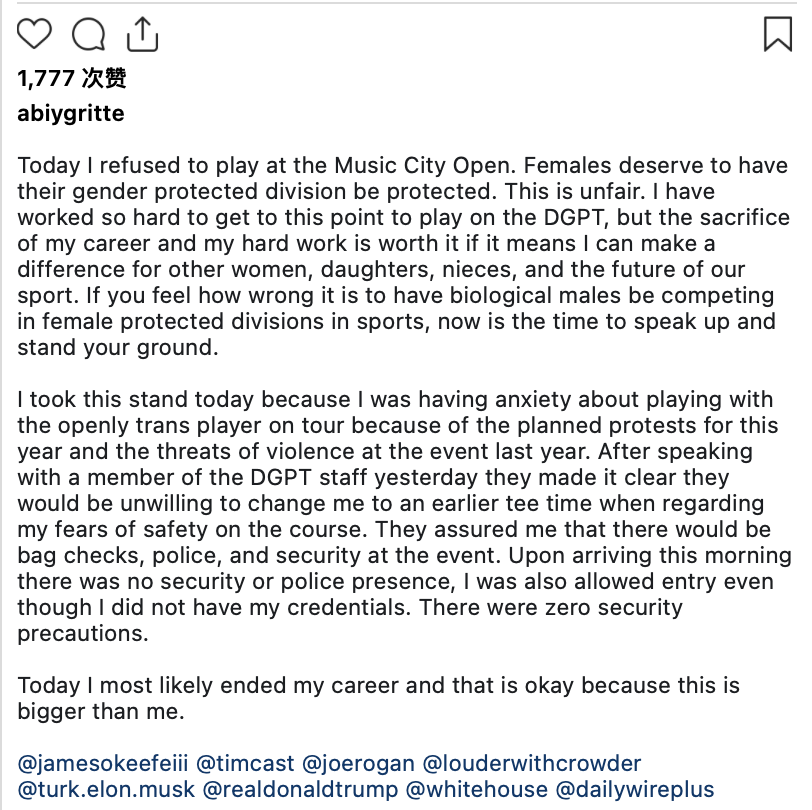
Task: Go to the @joerogan tagged profile
Action: (358, 763)
